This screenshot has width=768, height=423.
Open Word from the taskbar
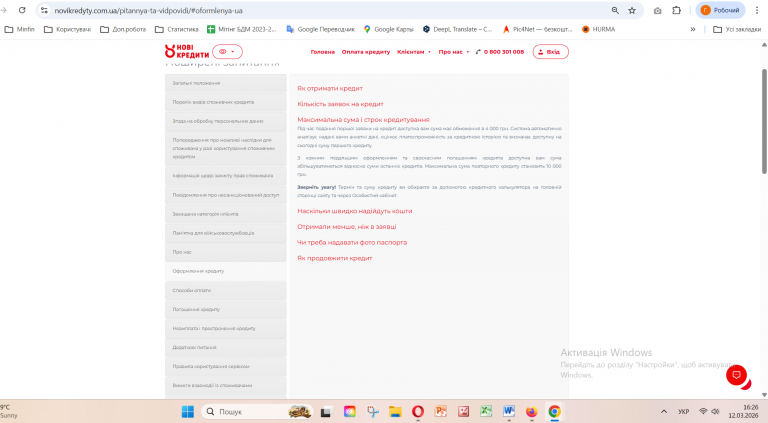tap(508, 412)
